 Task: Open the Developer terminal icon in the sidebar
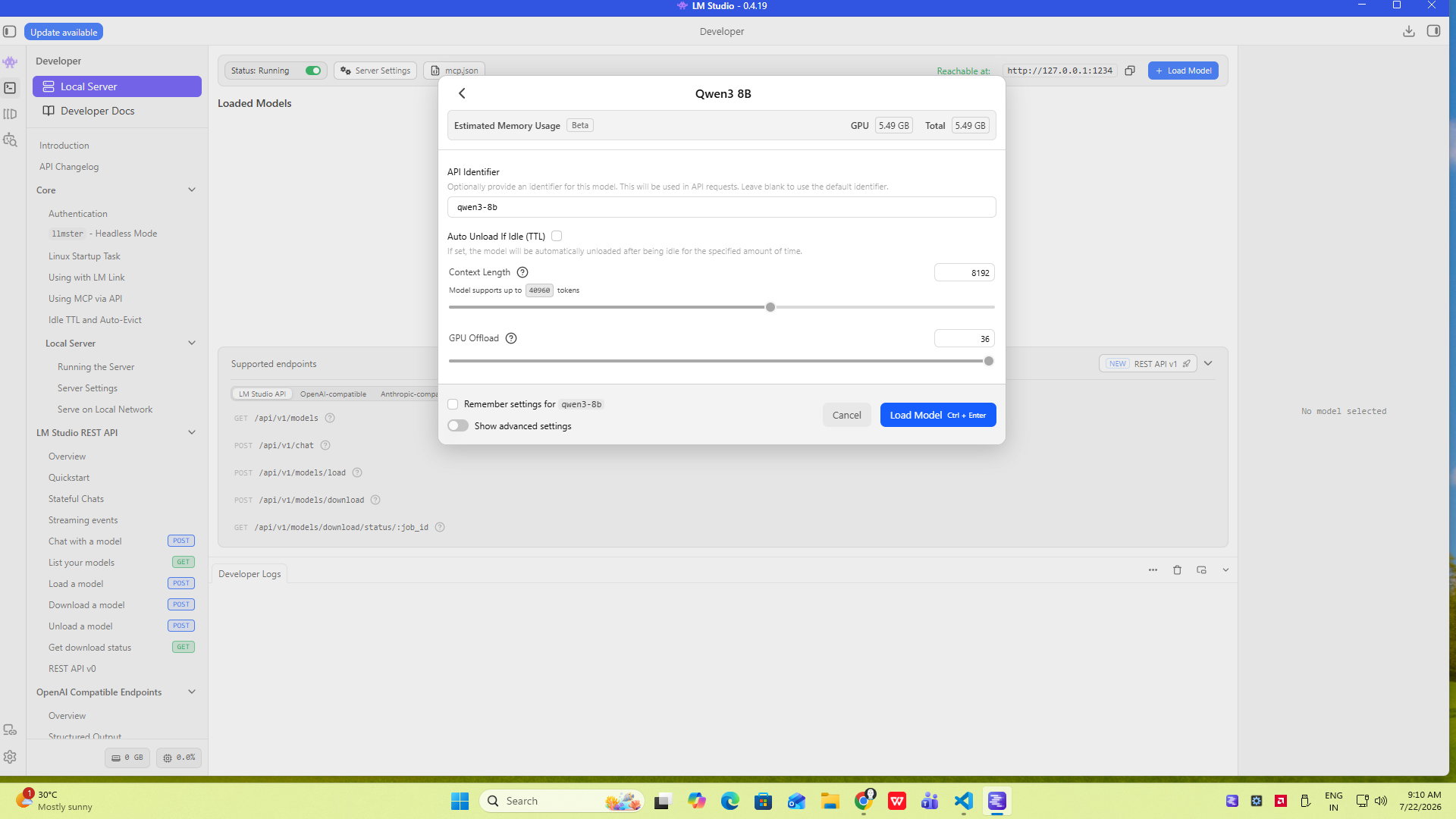point(10,88)
